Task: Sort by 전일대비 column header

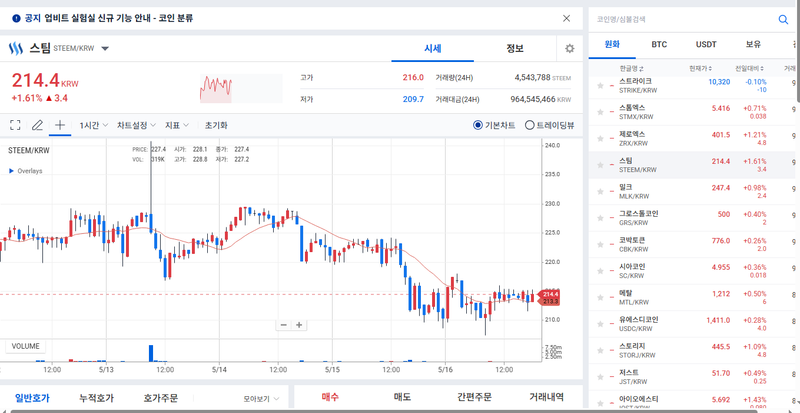Action: click(x=749, y=68)
